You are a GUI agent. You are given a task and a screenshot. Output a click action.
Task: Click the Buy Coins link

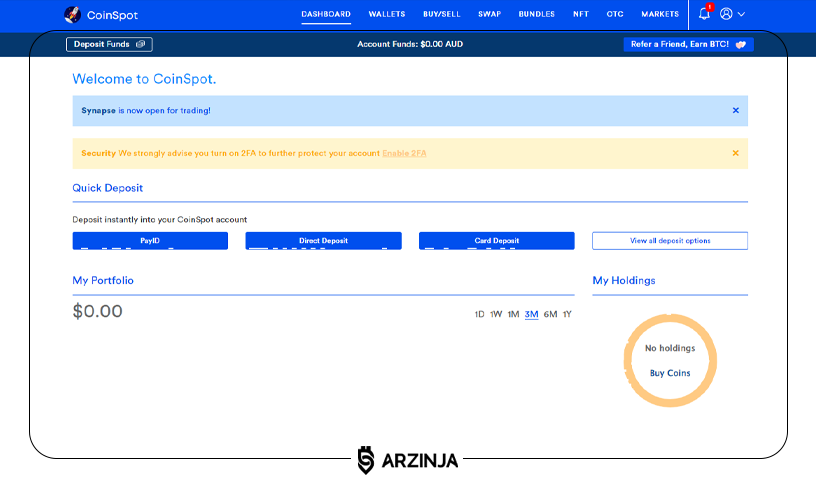point(670,373)
